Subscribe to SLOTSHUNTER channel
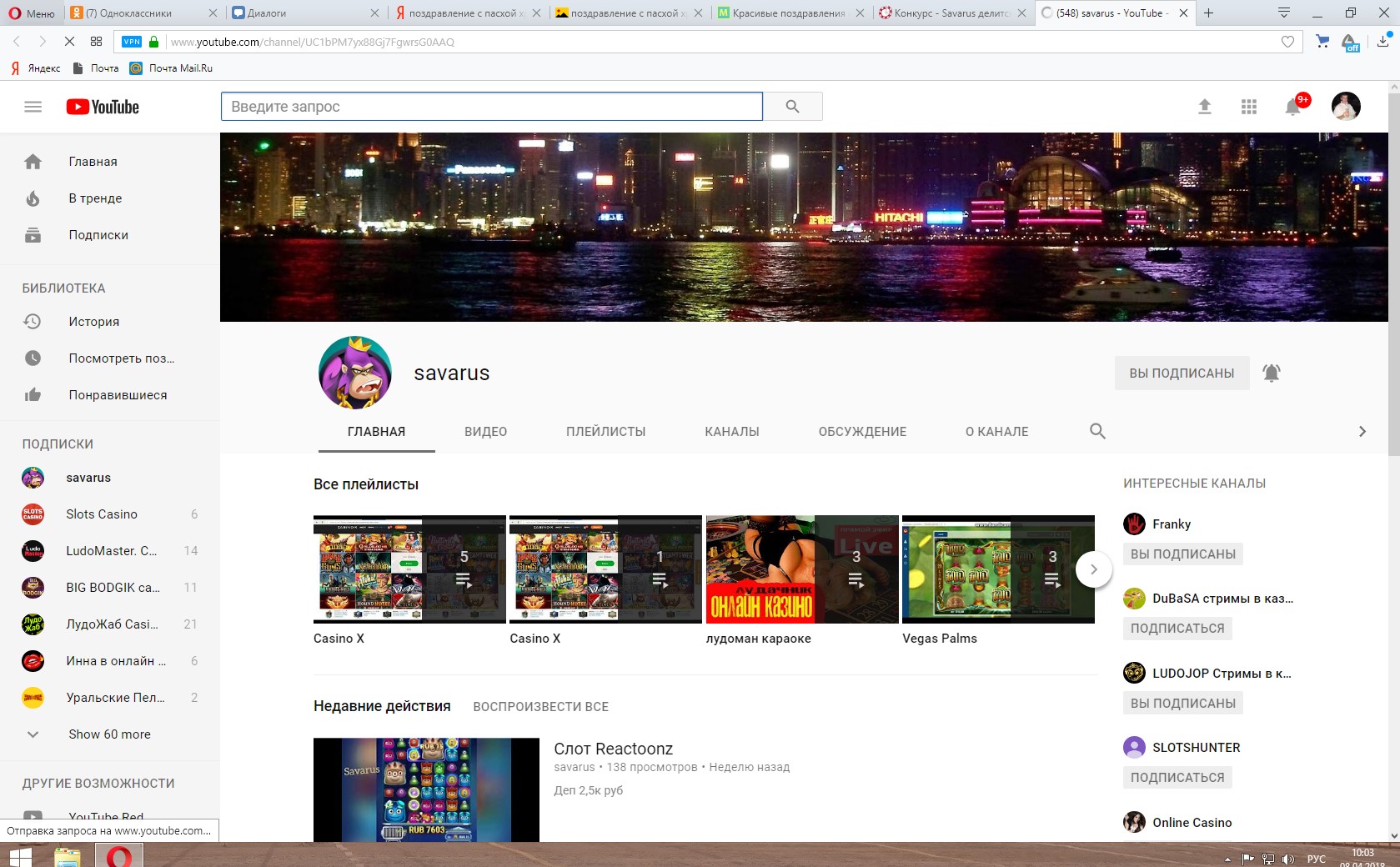The width and height of the screenshot is (1400, 867). click(1177, 777)
